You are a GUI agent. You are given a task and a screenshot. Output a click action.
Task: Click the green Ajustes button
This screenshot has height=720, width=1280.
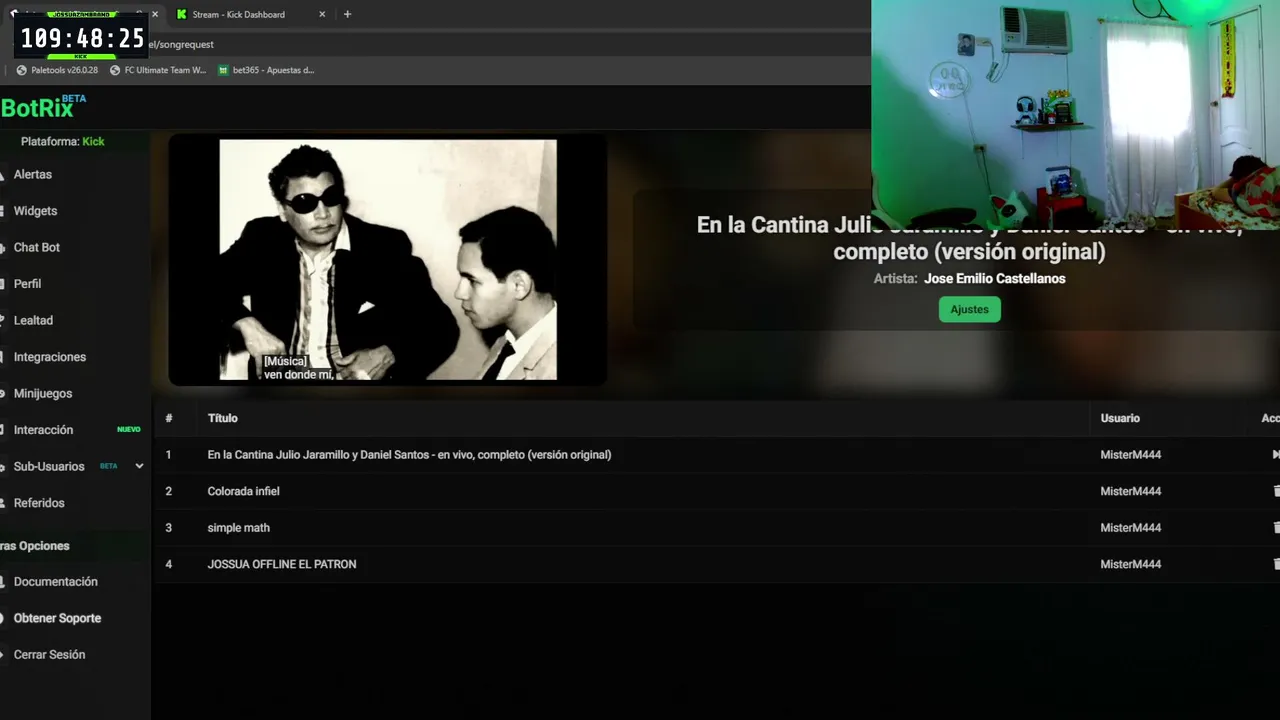point(969,310)
